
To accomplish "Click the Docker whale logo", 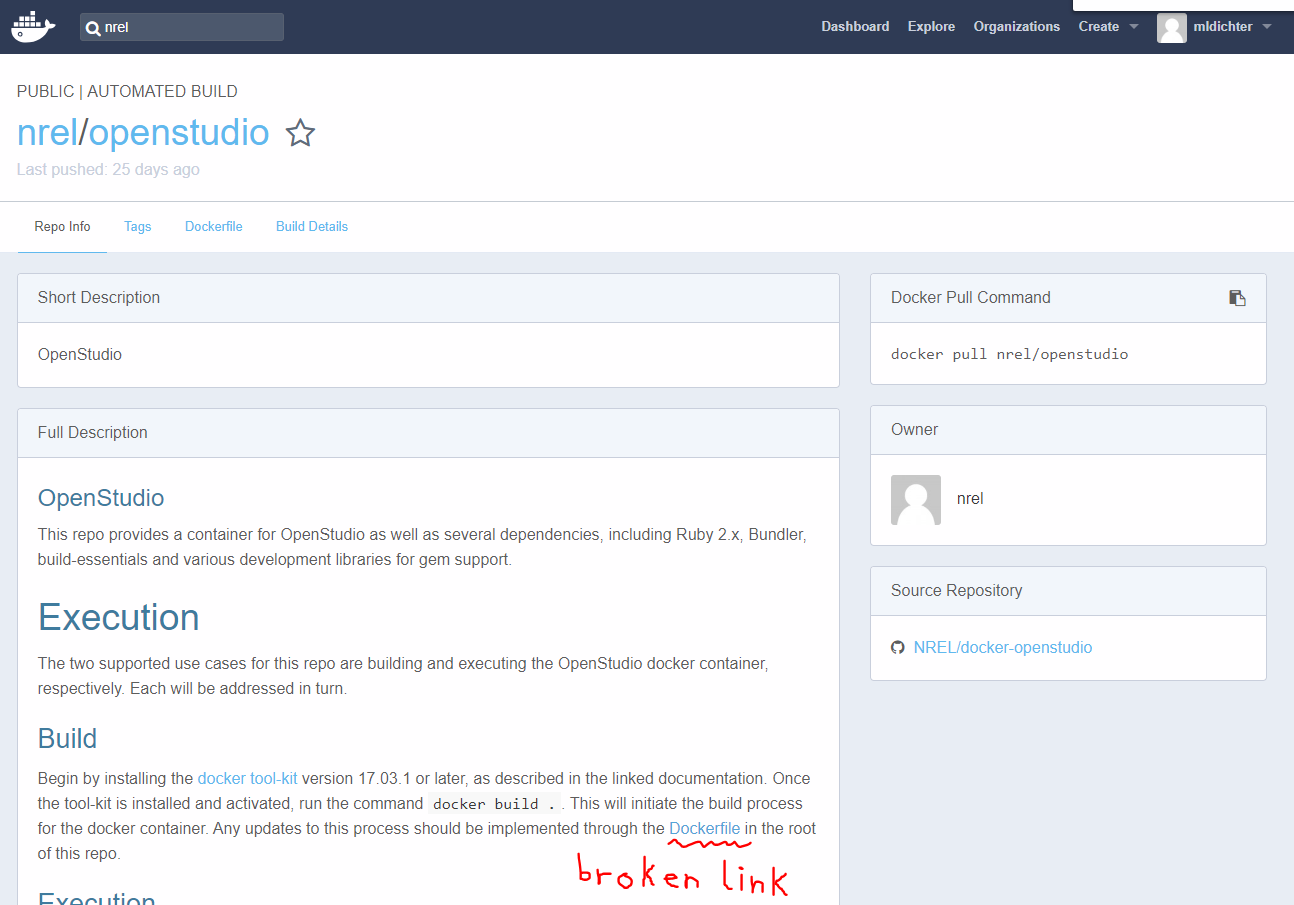I will (x=33, y=26).
